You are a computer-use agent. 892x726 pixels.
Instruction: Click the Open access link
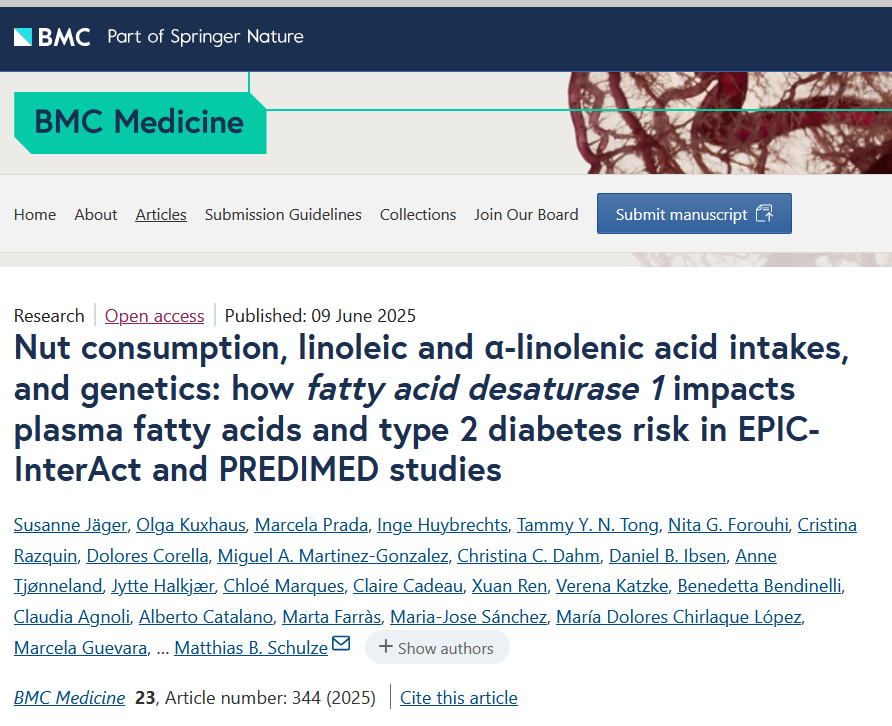[154, 316]
